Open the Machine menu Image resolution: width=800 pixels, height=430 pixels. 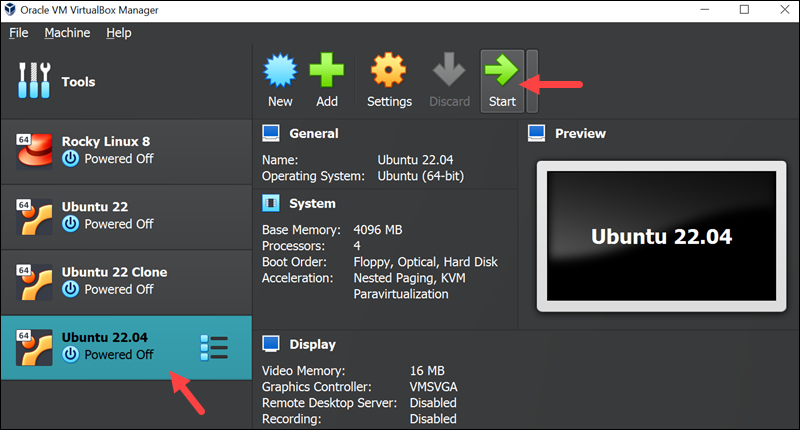(67, 33)
